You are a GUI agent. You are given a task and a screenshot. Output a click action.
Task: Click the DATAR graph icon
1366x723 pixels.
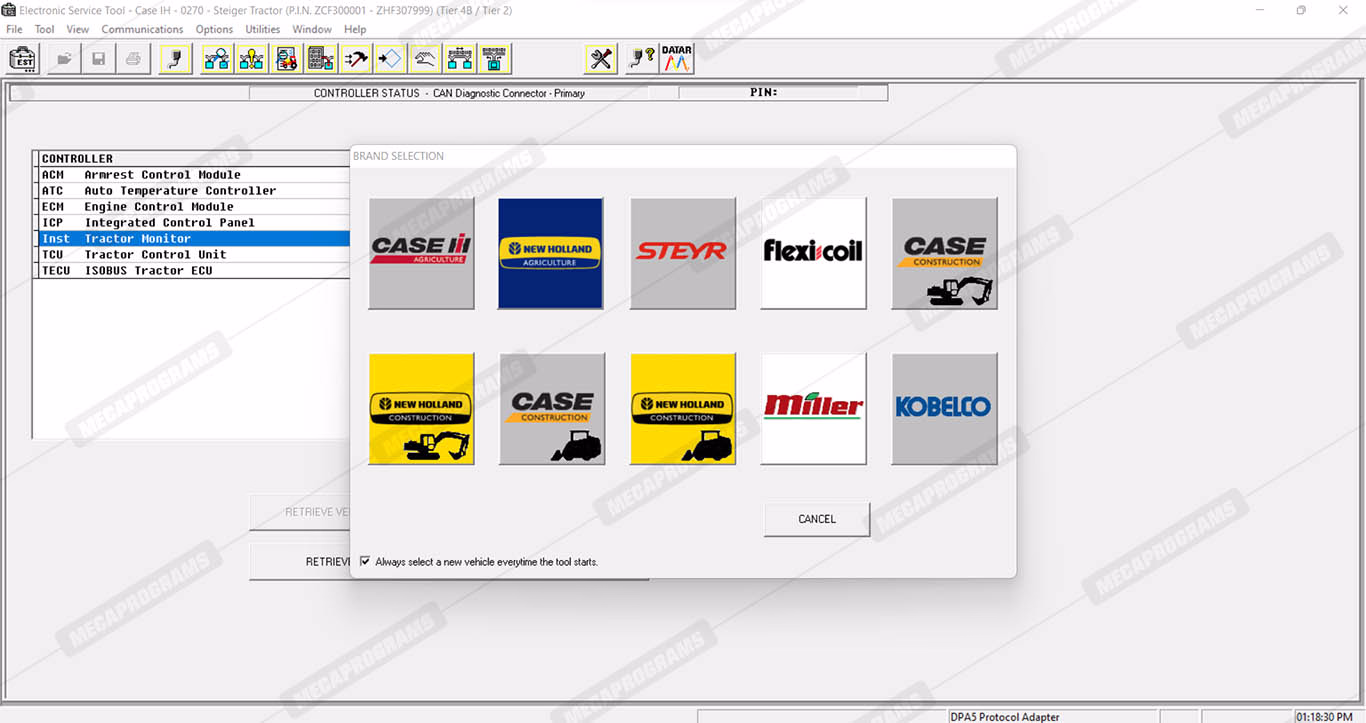[x=677, y=59]
